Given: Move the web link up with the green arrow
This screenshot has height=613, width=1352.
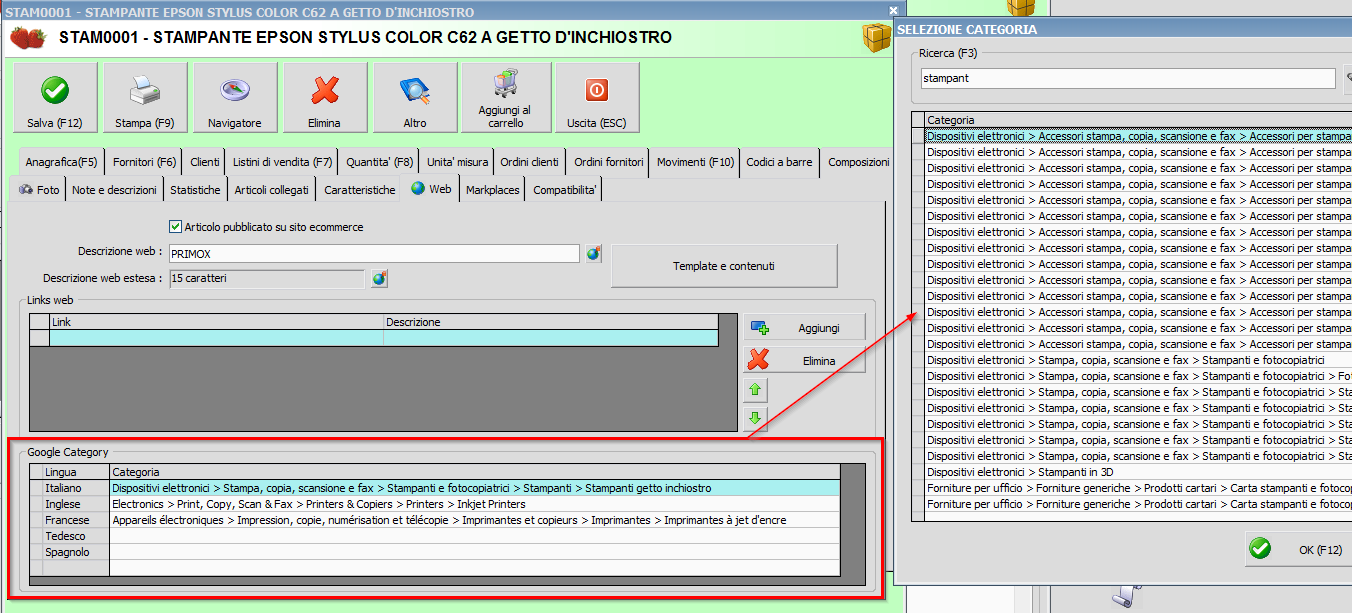Looking at the screenshot, I should point(755,390).
